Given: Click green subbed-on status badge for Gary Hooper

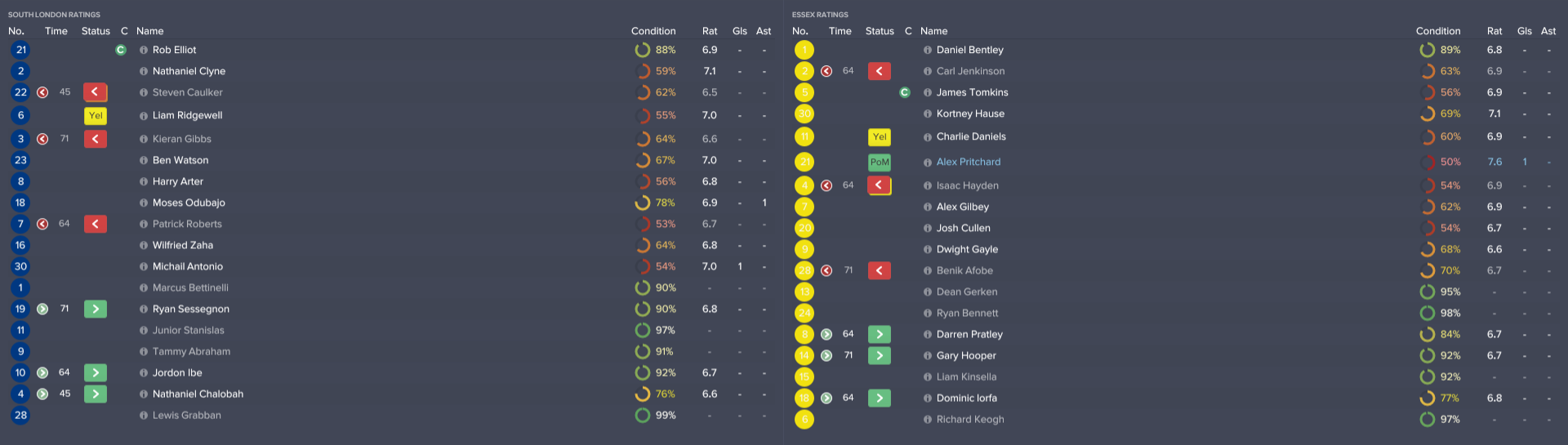Looking at the screenshot, I should point(880,356).
